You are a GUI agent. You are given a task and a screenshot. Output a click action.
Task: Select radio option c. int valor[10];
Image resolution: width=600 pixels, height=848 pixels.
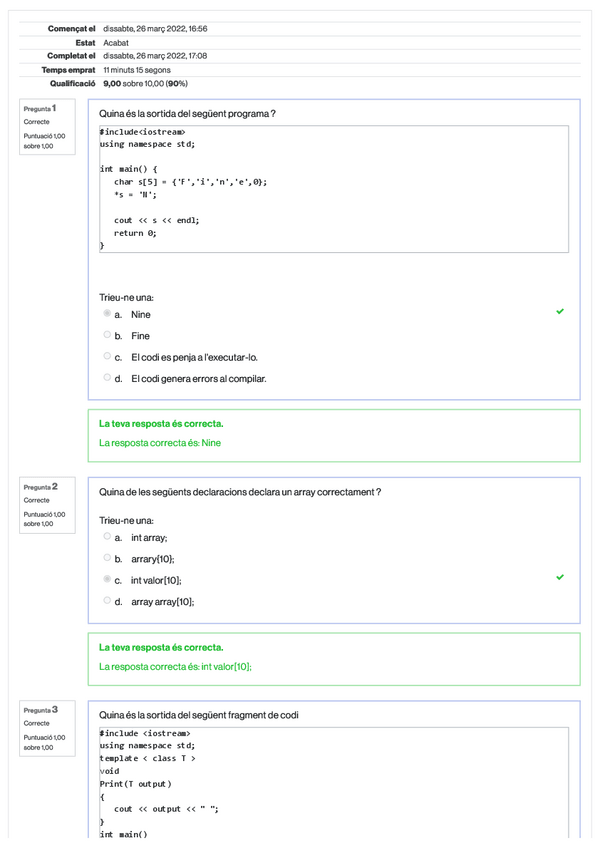click(x=107, y=580)
